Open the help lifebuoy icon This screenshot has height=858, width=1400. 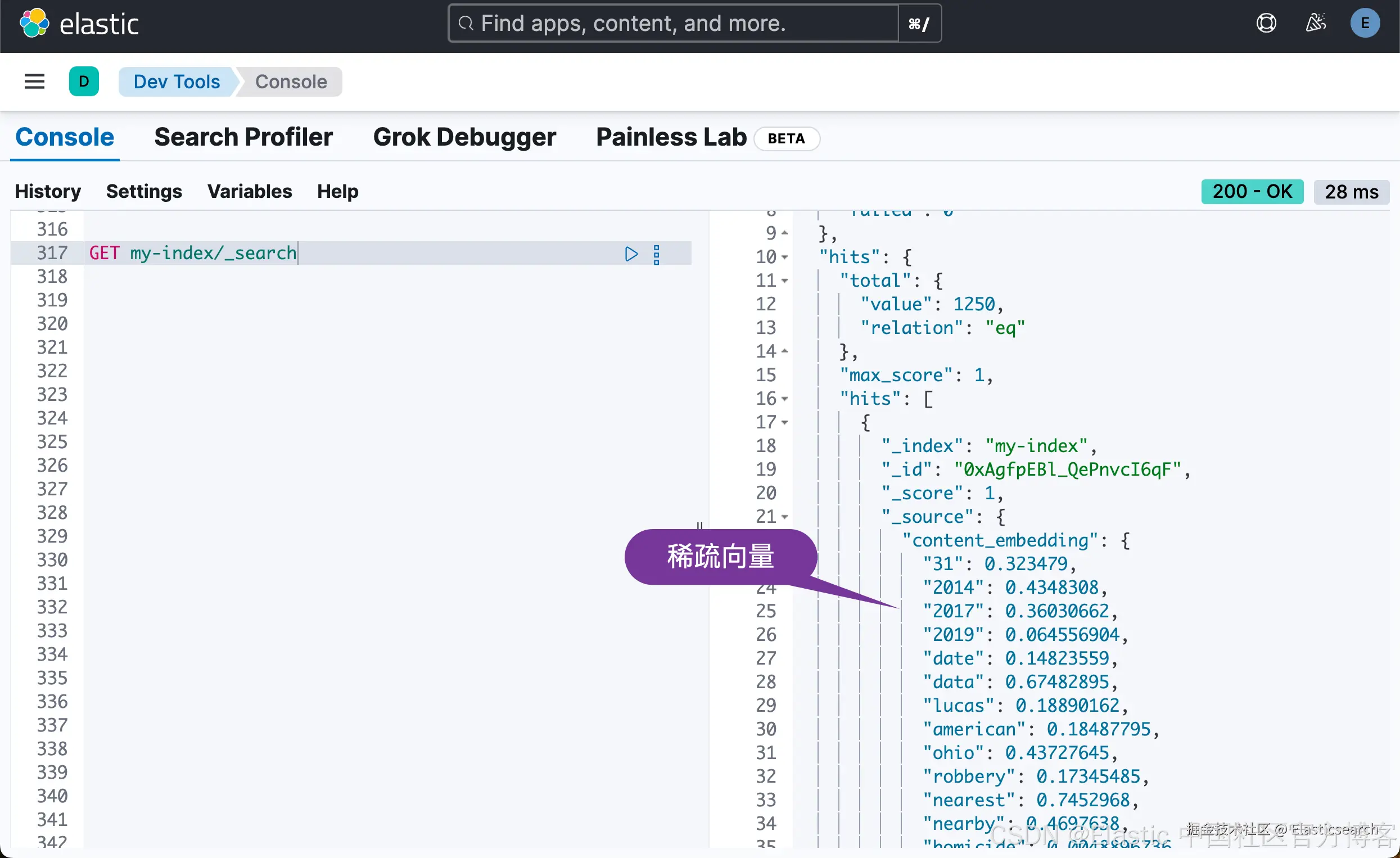1266,23
